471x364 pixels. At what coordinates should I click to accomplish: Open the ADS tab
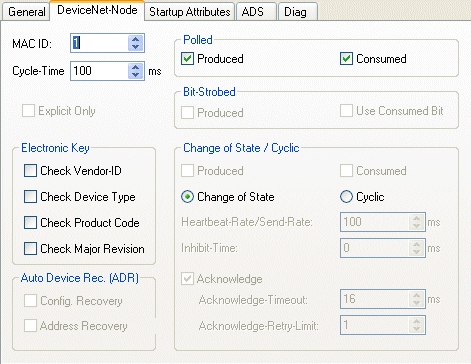[256, 12]
